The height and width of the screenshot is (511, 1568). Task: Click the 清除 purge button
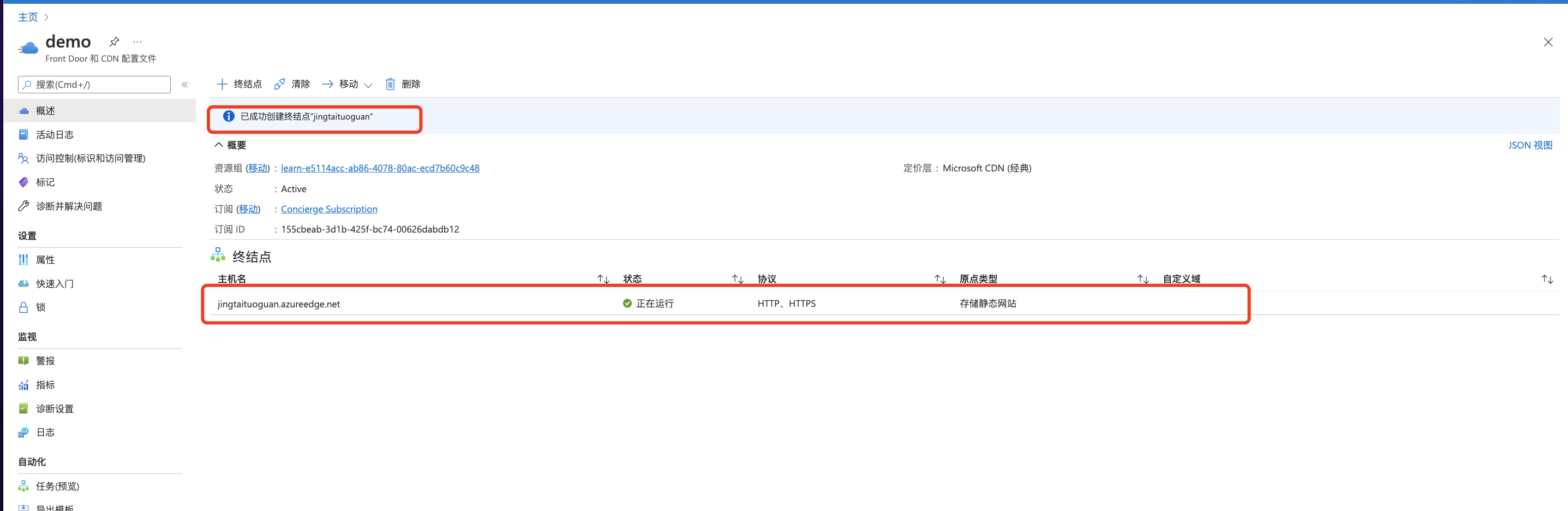292,84
